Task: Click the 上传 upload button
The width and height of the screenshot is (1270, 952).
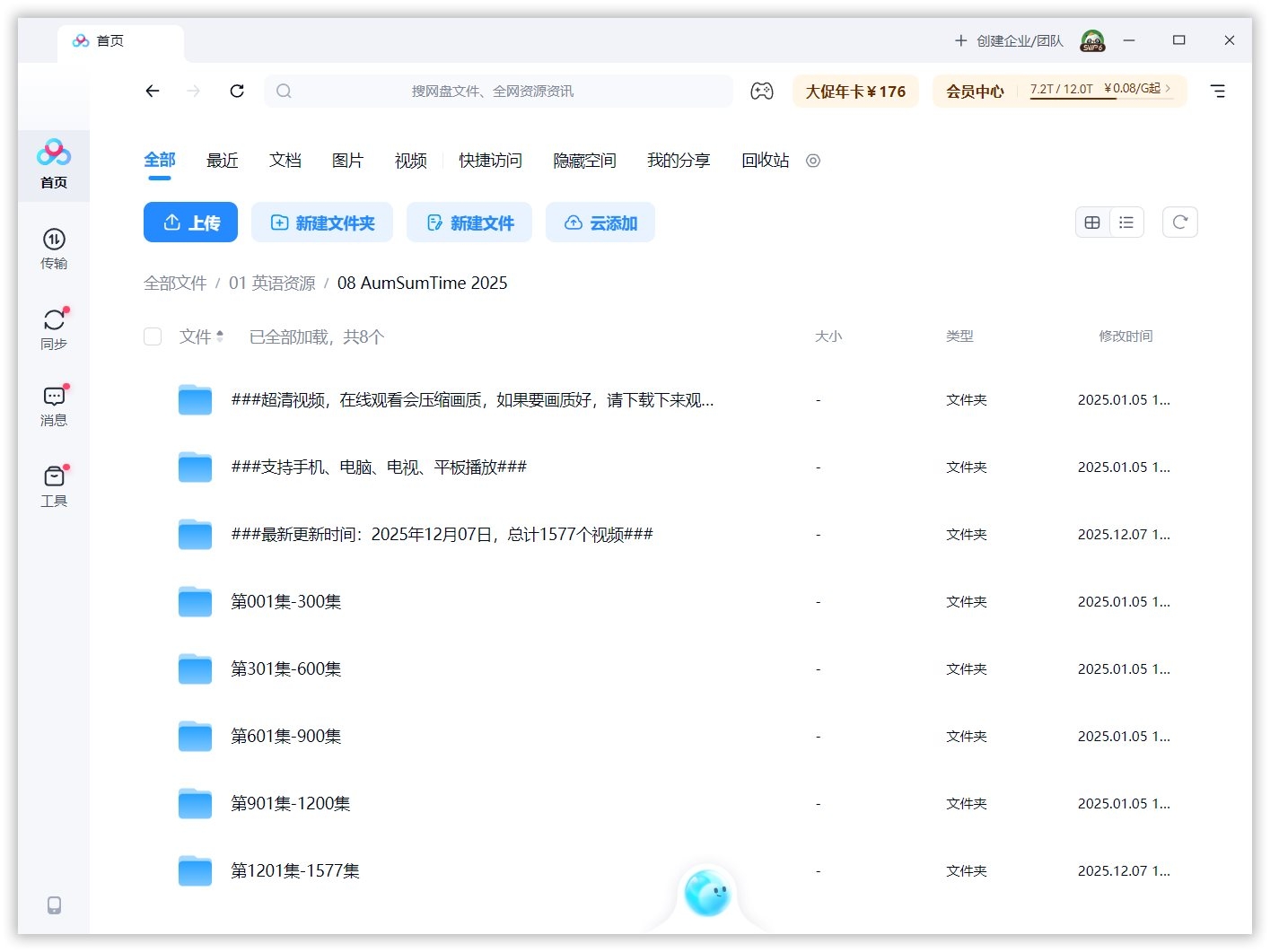Action: tap(190, 223)
